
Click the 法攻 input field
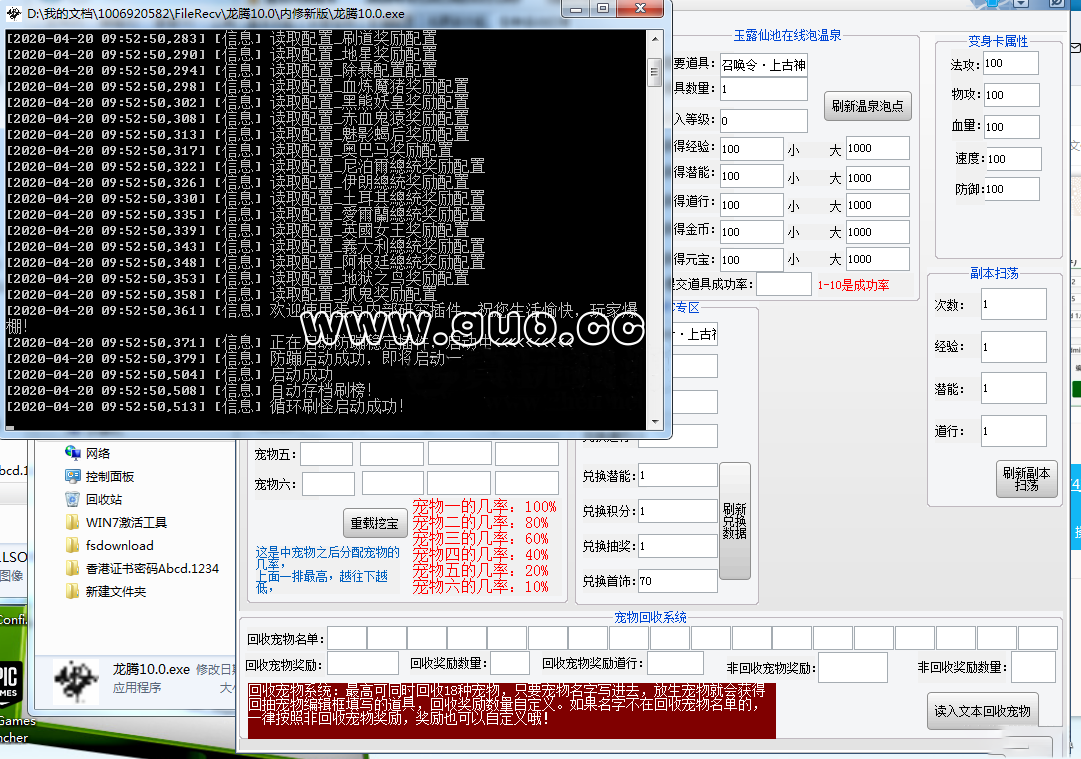tap(1010, 64)
